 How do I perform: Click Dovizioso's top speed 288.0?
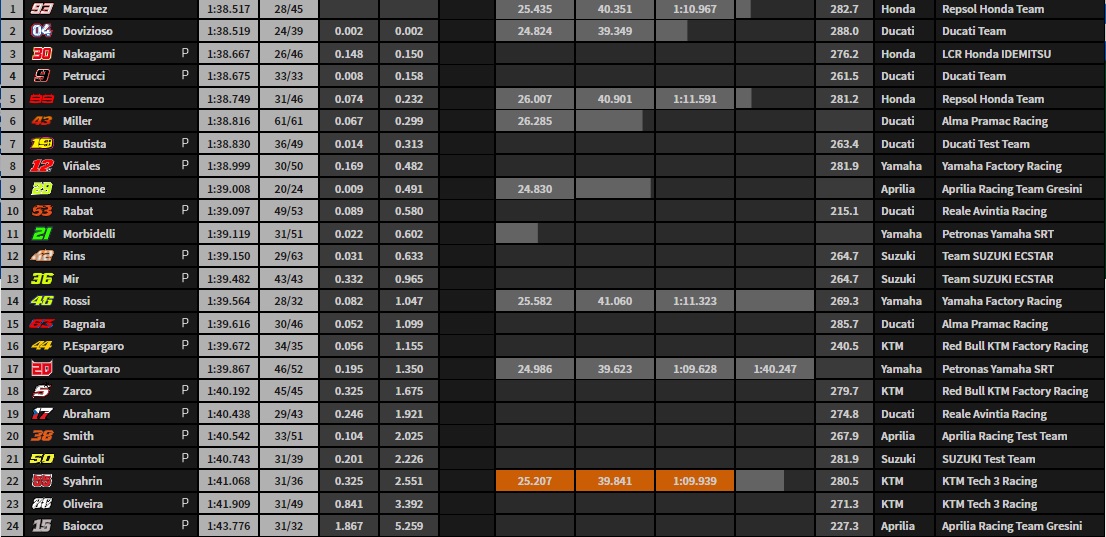click(x=844, y=31)
